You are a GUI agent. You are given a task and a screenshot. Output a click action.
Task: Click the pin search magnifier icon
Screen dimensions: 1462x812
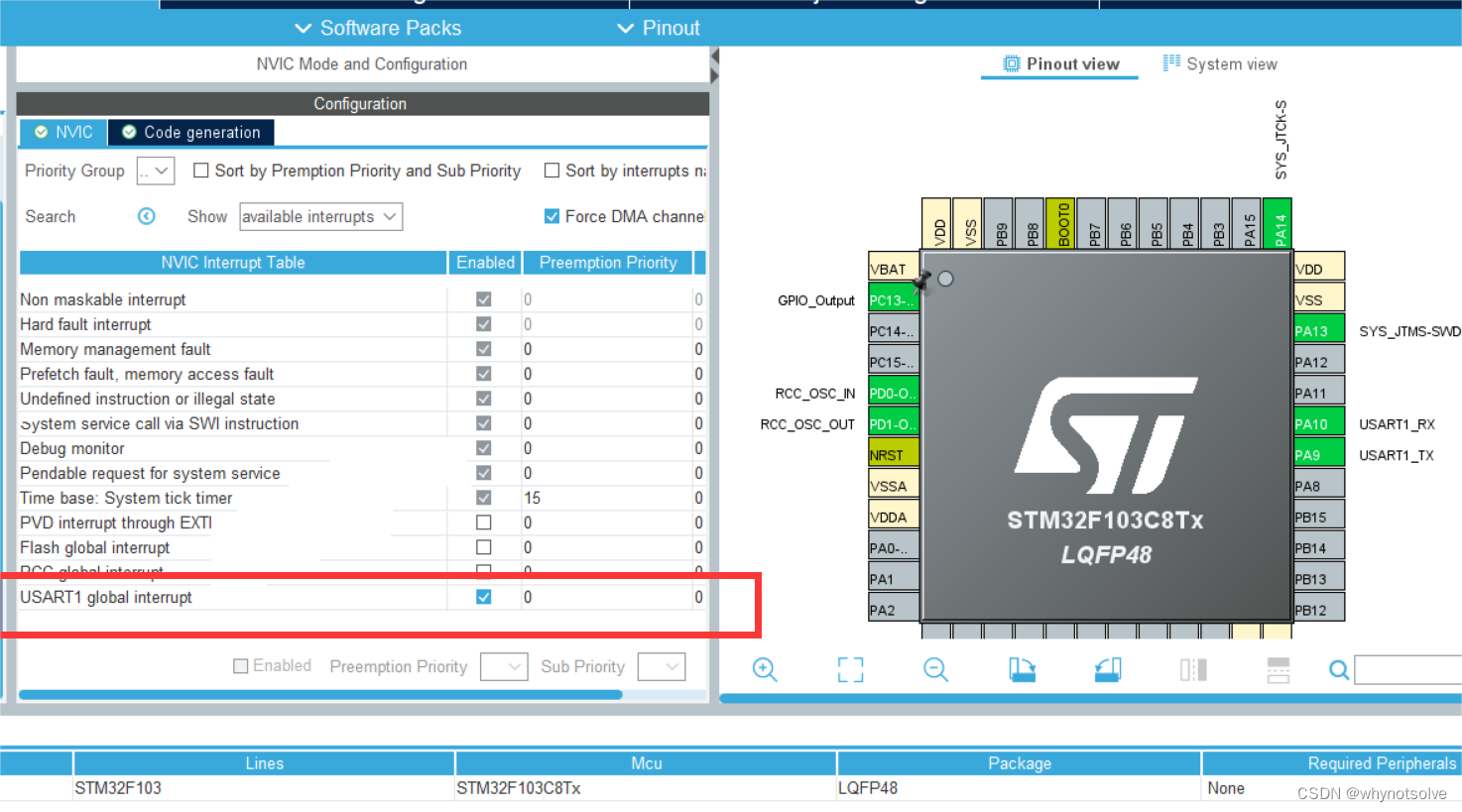(1339, 670)
